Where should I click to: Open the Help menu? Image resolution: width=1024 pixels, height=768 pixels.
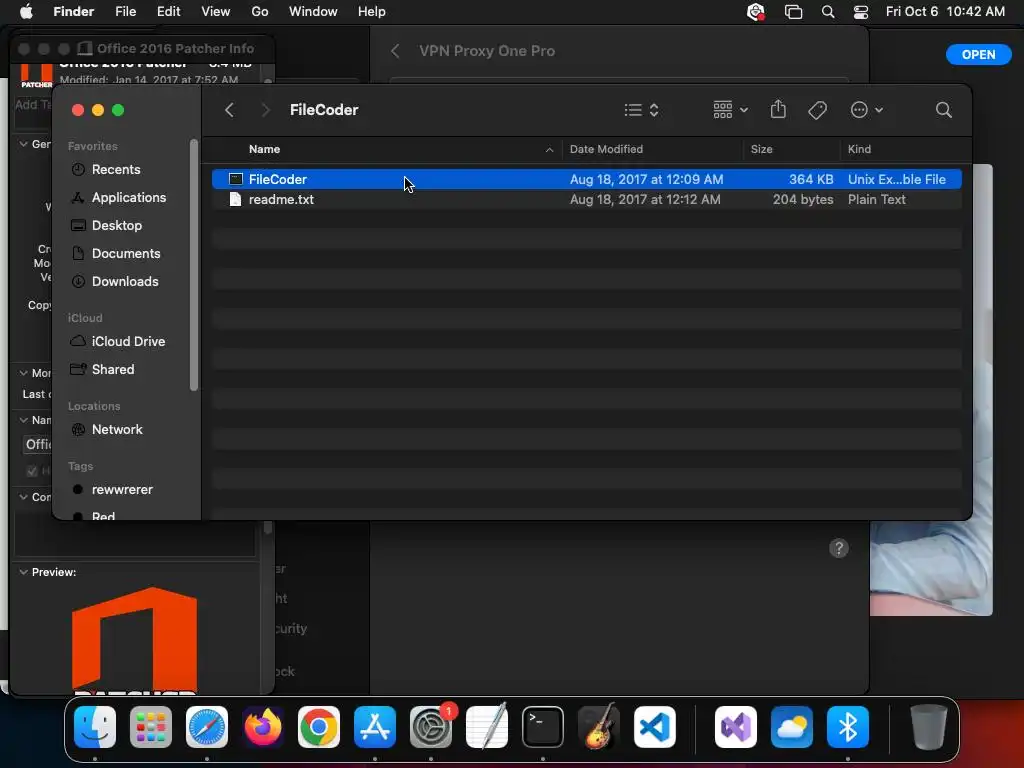point(372,12)
